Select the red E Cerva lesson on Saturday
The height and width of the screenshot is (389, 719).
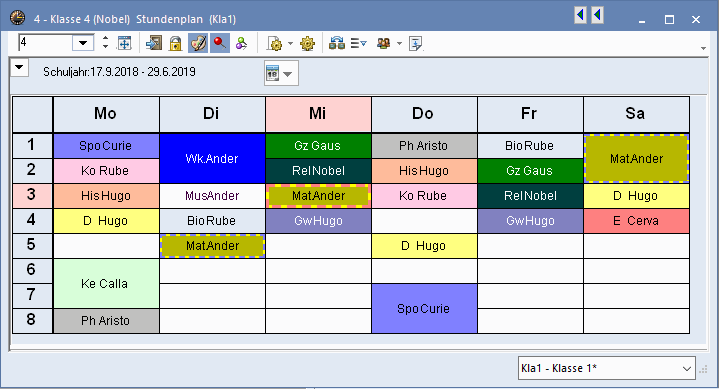pyautogui.click(x=636, y=221)
